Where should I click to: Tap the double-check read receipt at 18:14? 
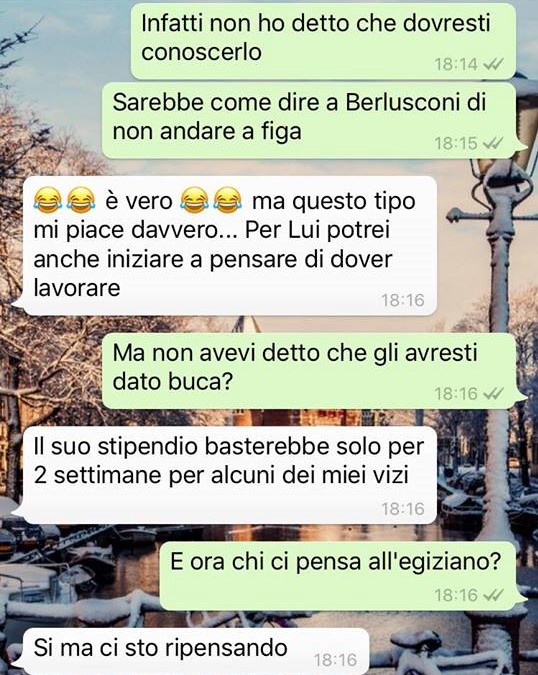tap(493, 65)
